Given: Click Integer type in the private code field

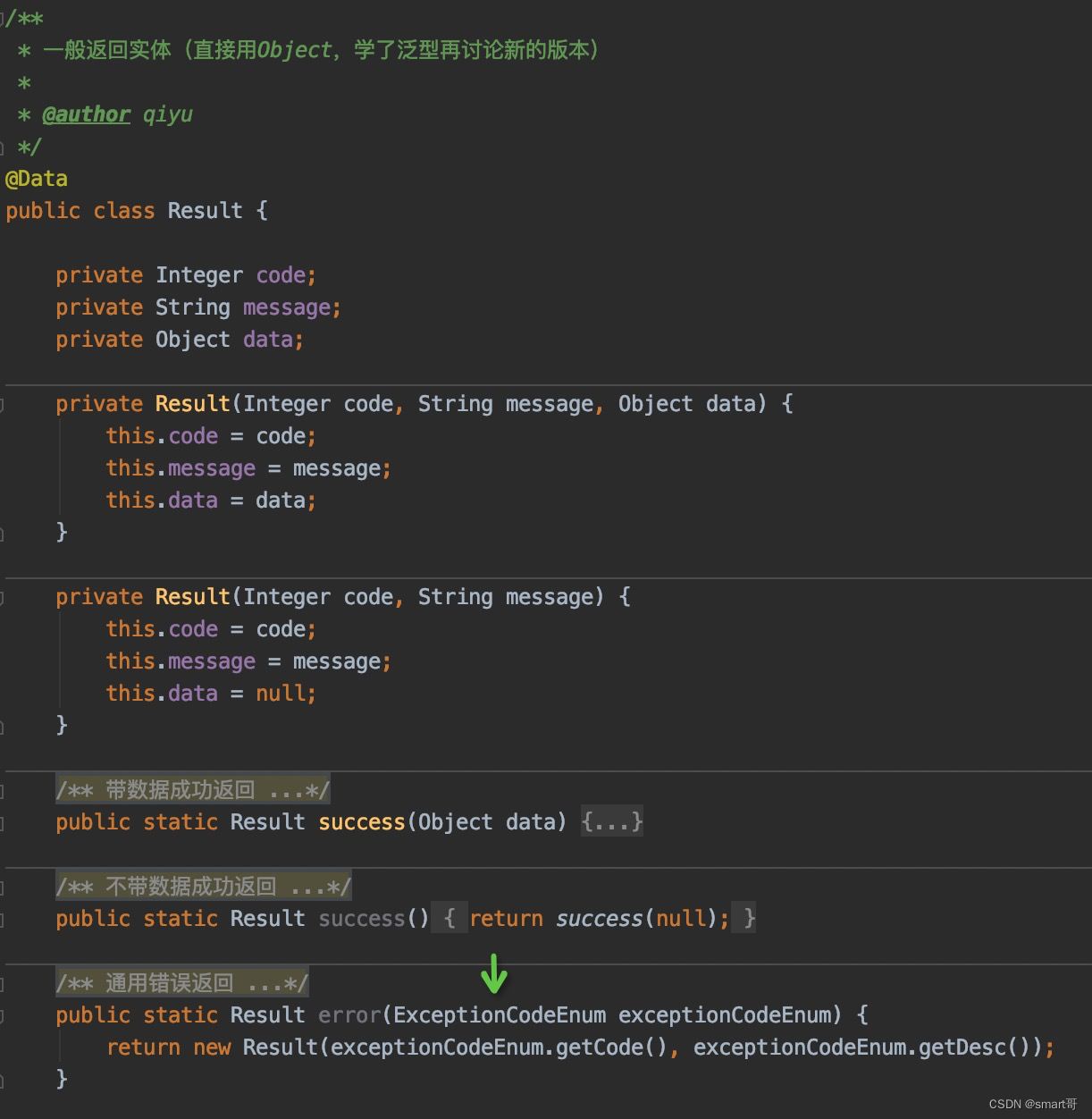Looking at the screenshot, I should [x=199, y=275].
